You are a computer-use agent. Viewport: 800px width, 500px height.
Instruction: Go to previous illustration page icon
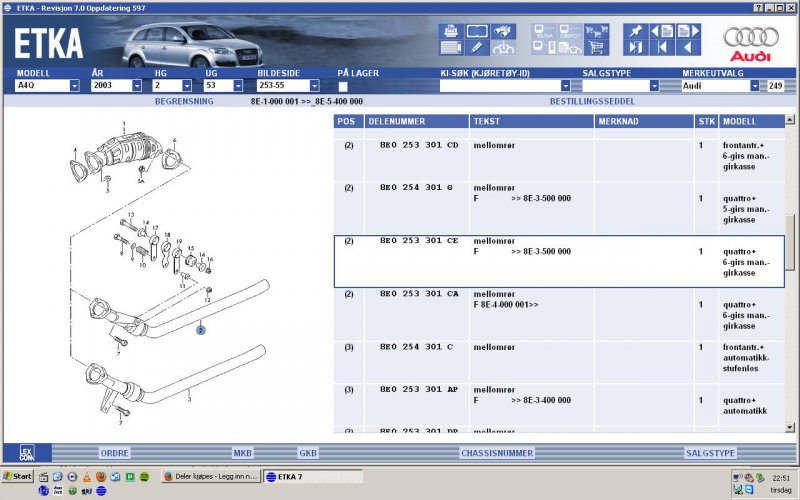point(662,31)
